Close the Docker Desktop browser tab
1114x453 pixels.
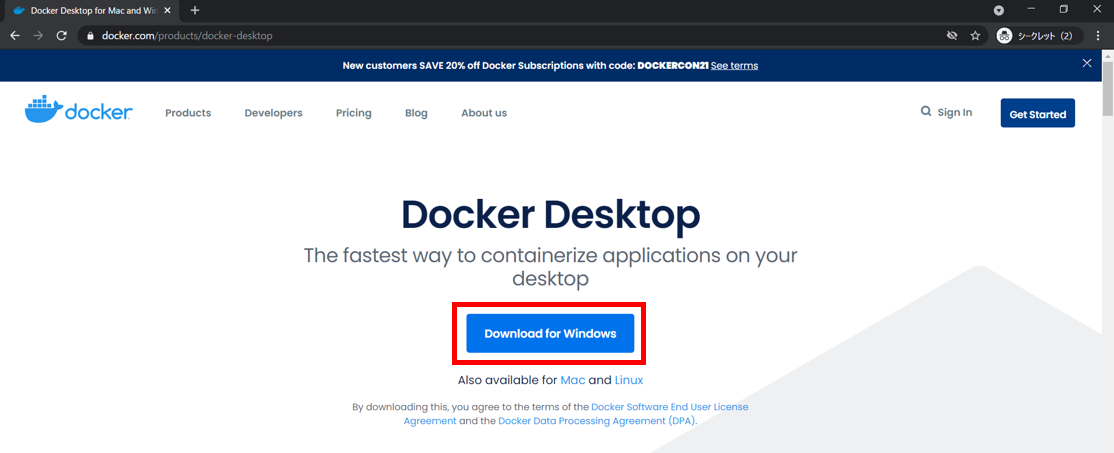click(168, 11)
